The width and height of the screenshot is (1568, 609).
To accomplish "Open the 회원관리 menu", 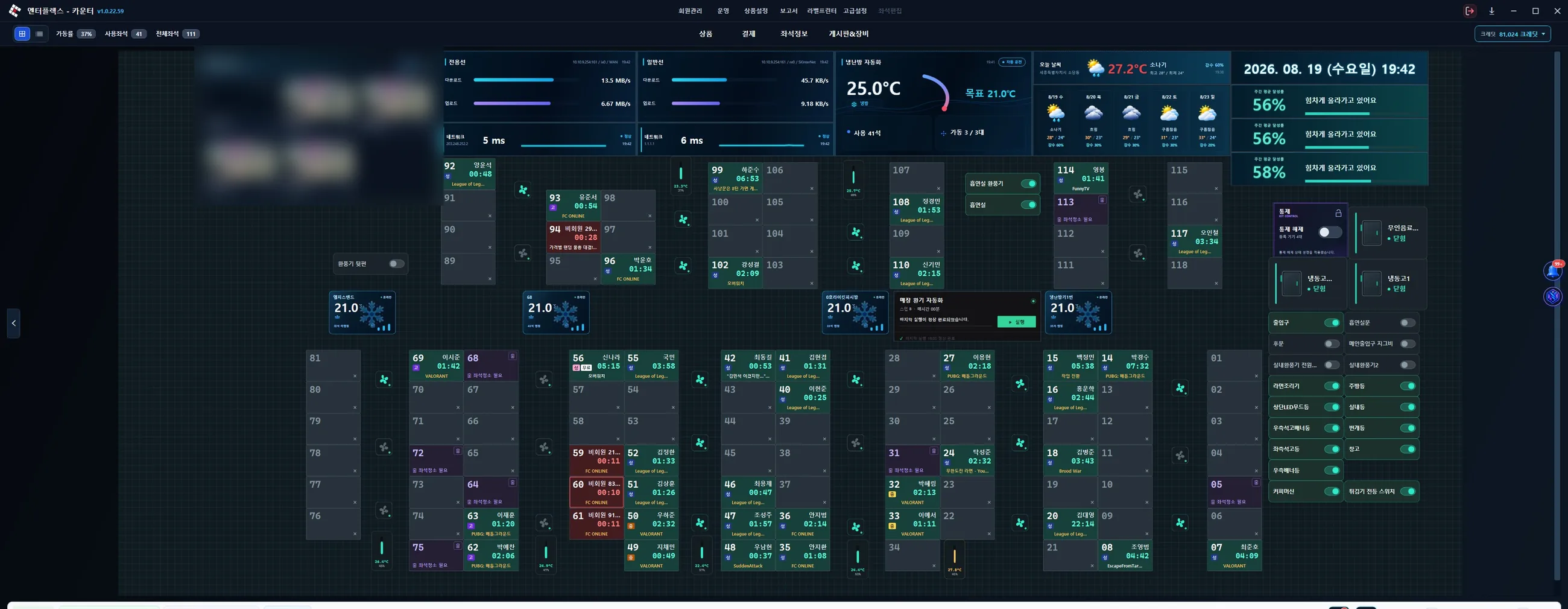I will (691, 11).
